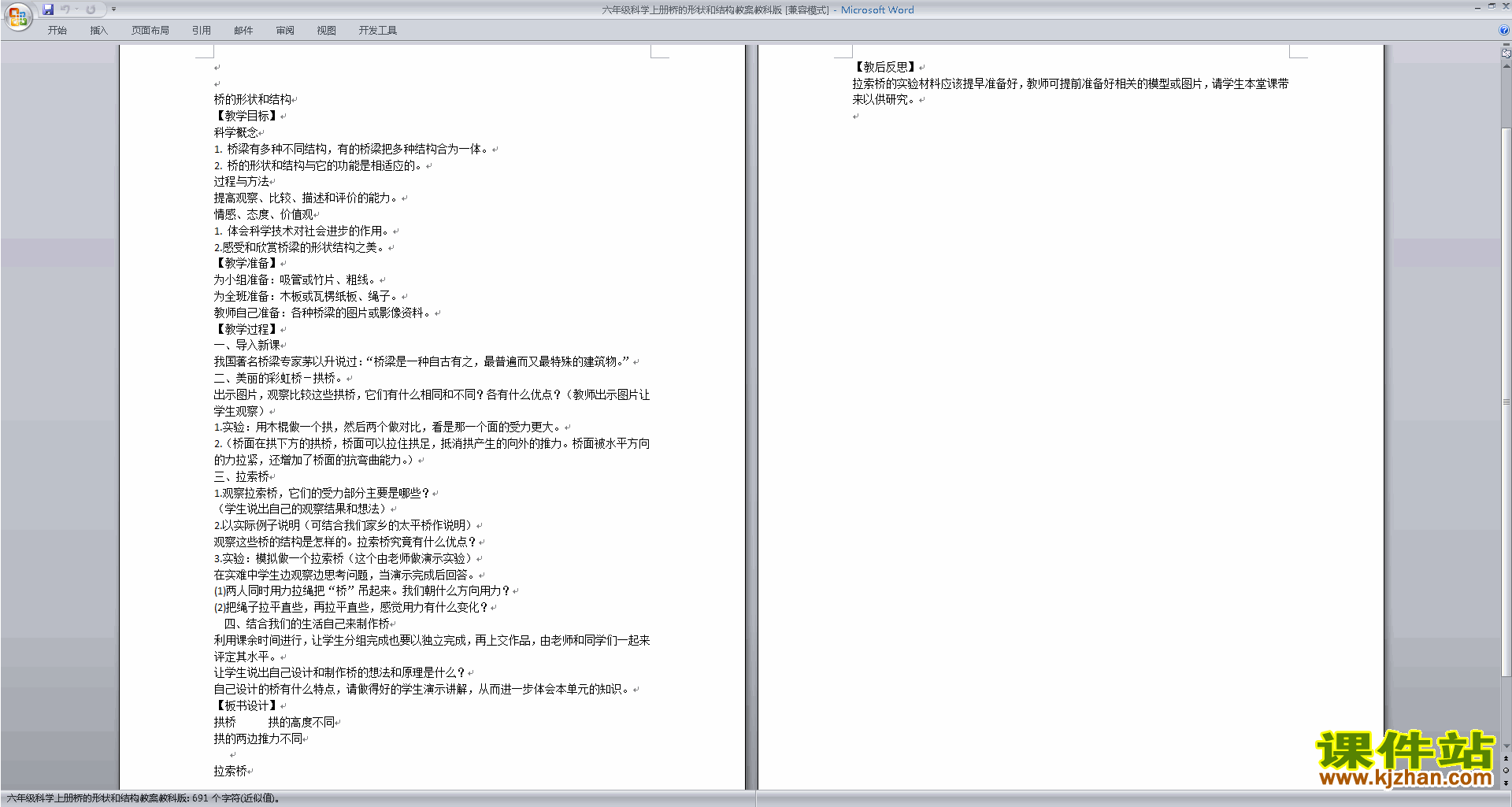1512x807 pixels.
Task: Click the line 3.实验：模拟做一个拉索桥
Action: point(343,558)
